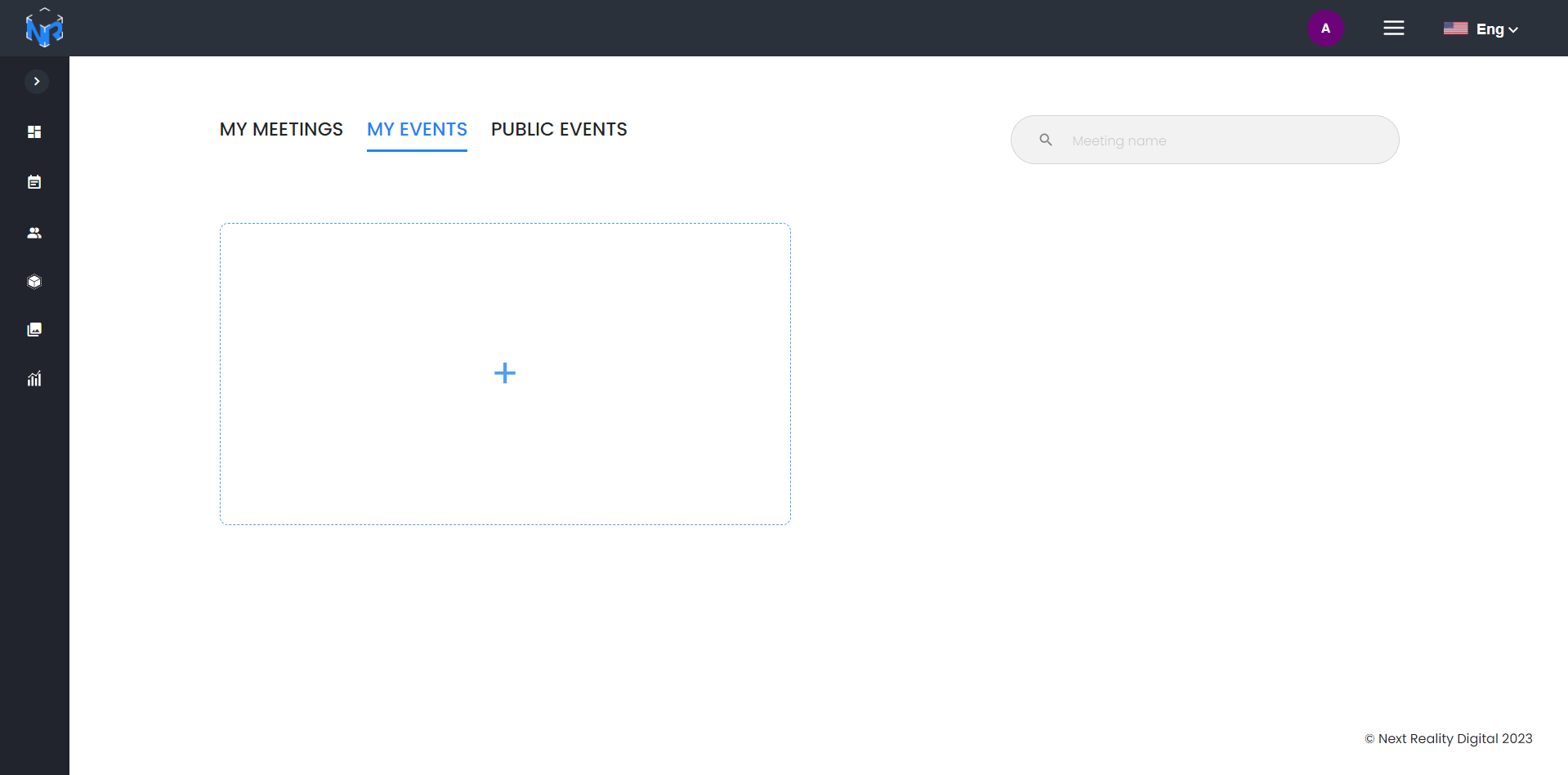Switch to the MY MEETINGS tab

point(281,129)
